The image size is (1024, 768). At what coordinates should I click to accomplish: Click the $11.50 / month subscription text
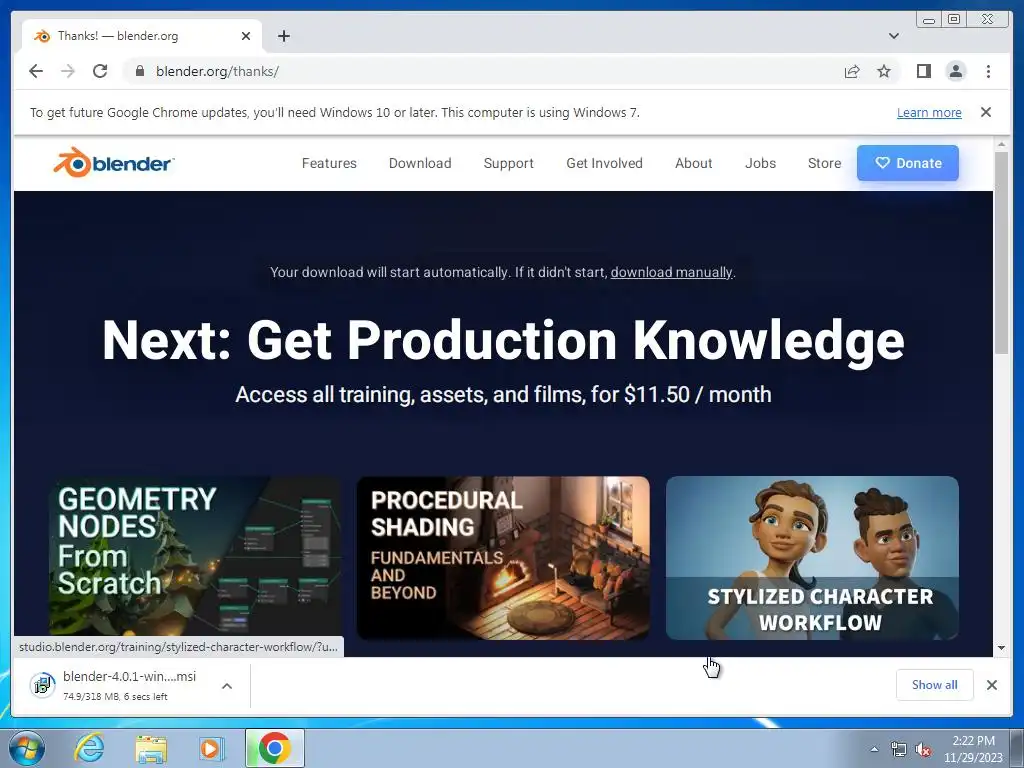[x=697, y=394]
